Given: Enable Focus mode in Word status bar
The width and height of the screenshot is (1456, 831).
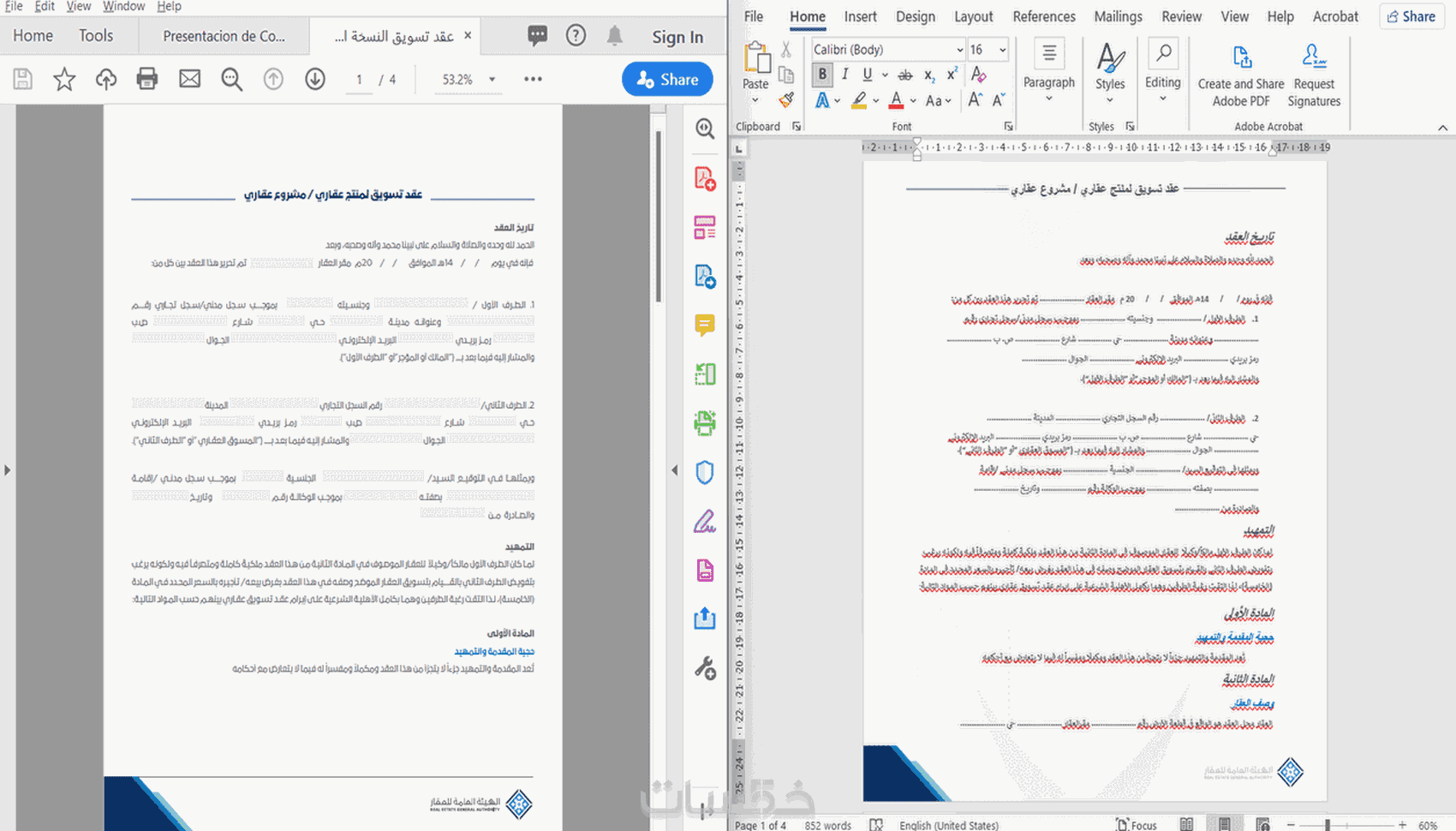Looking at the screenshot, I should [1137, 825].
